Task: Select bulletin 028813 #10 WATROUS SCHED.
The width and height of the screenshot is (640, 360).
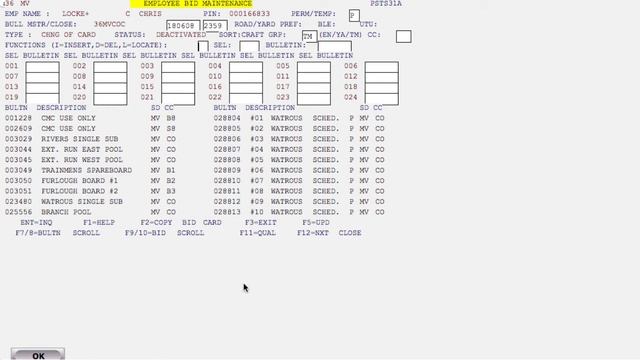Action: [x=299, y=212]
